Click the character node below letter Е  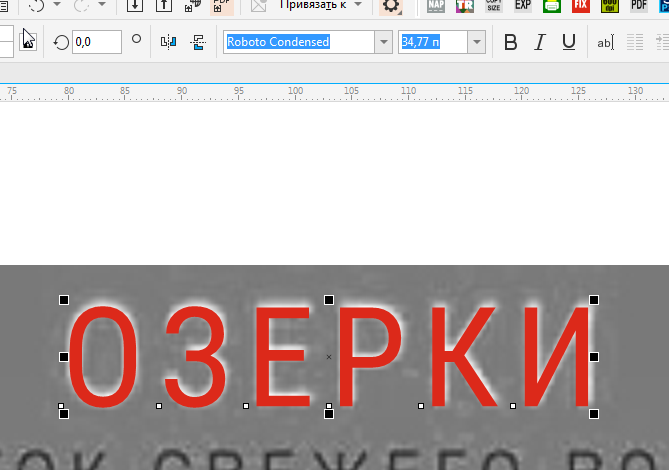[x=246, y=406]
